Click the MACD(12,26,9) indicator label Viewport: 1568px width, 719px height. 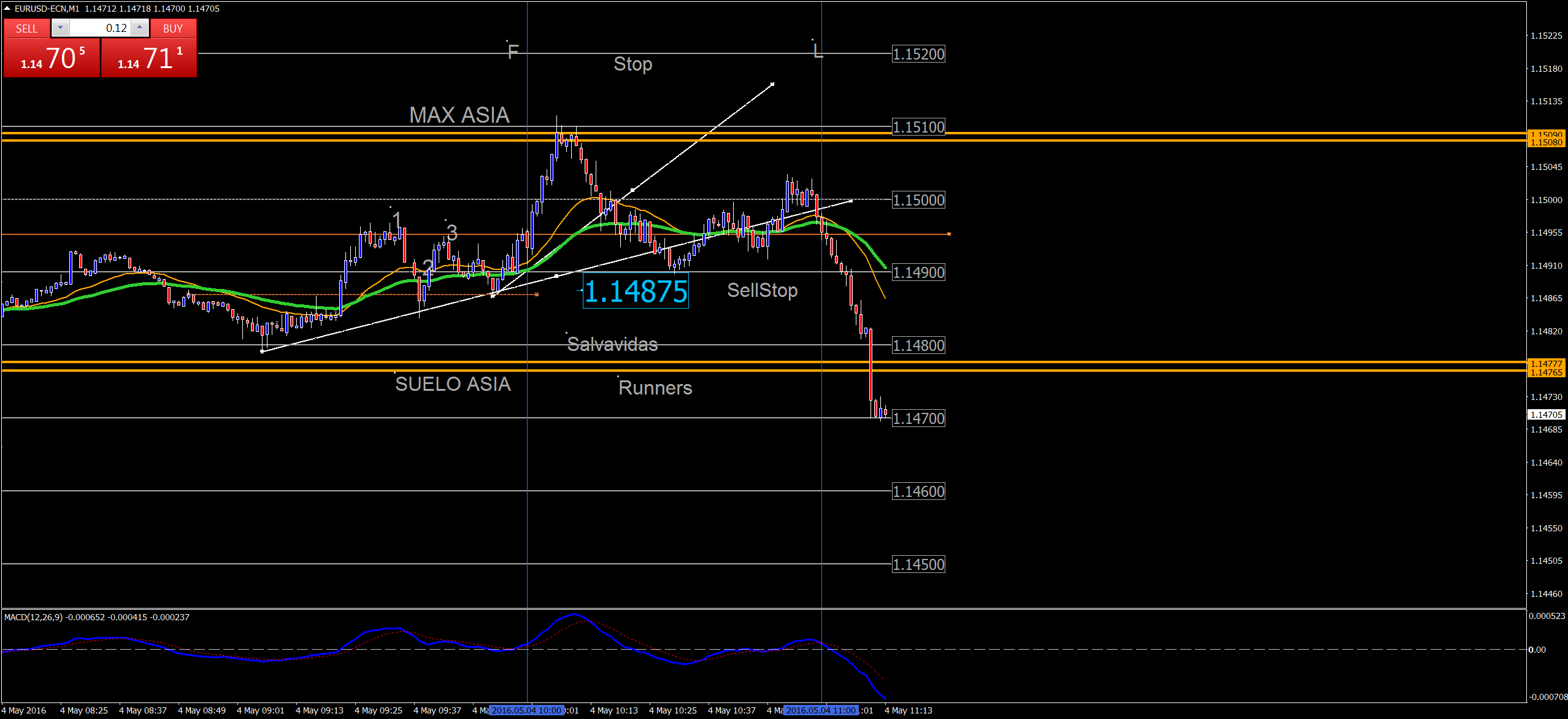tap(33, 617)
